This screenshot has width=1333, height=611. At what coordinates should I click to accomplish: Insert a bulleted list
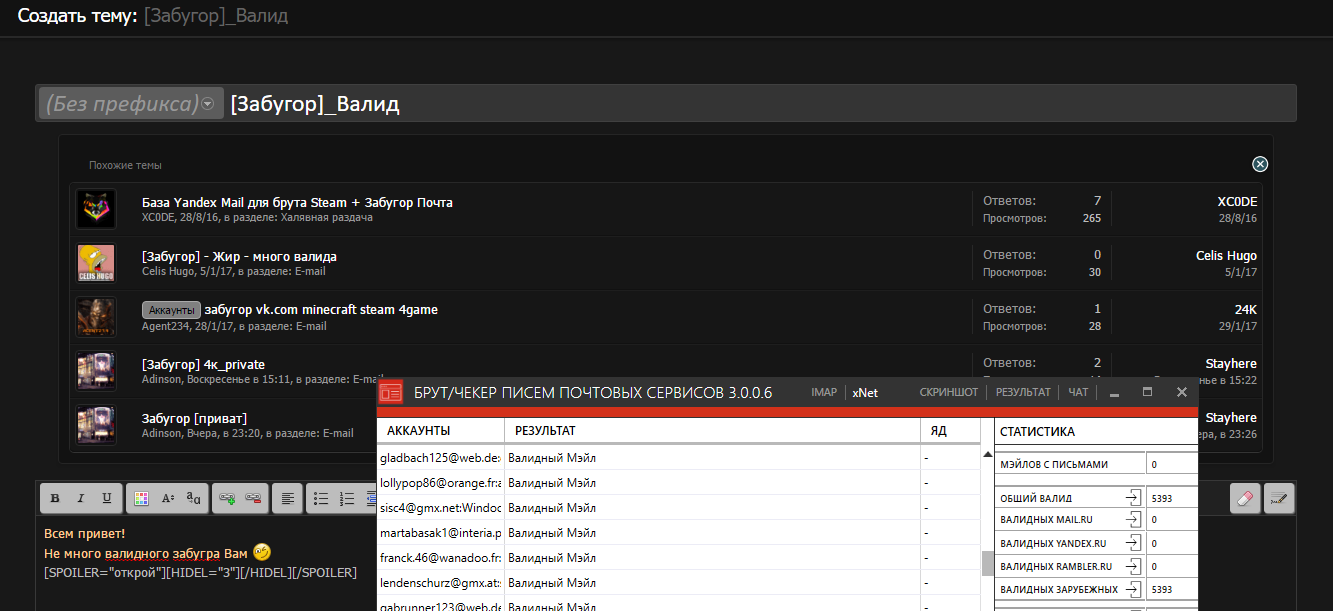coord(322,498)
